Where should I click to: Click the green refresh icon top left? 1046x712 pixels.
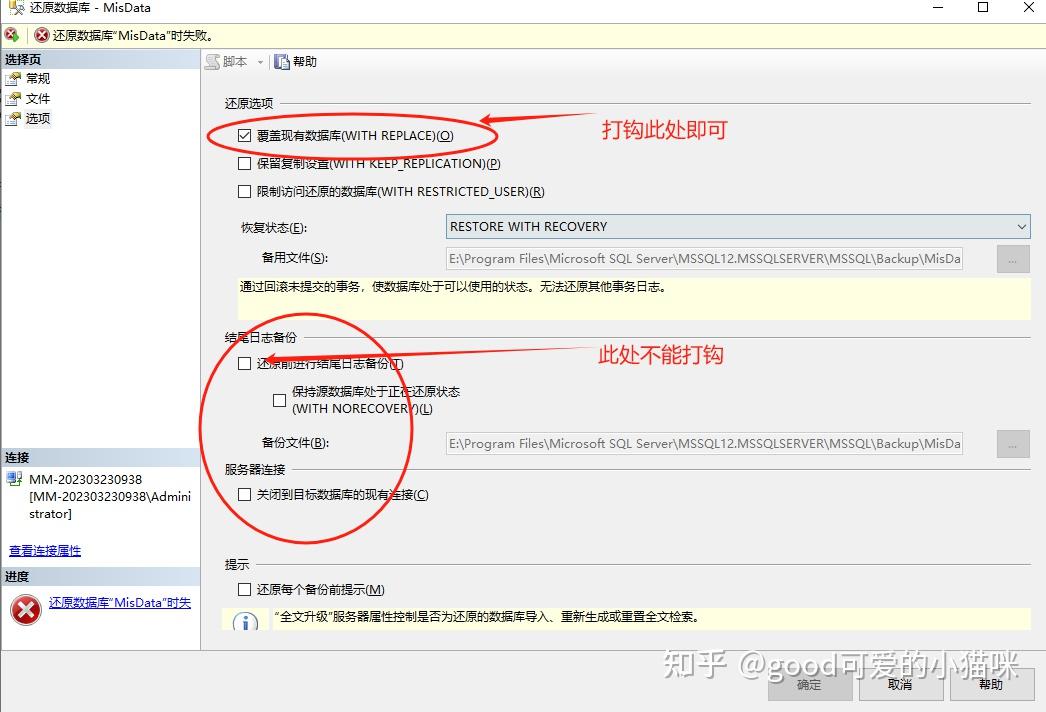click(11, 32)
